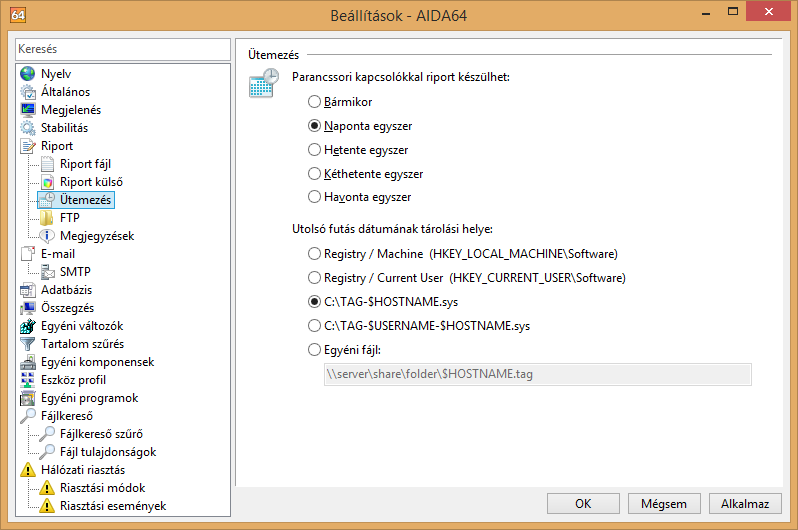Click the database icon beside Adatbázis
This screenshot has height=530, width=798.
27,290
